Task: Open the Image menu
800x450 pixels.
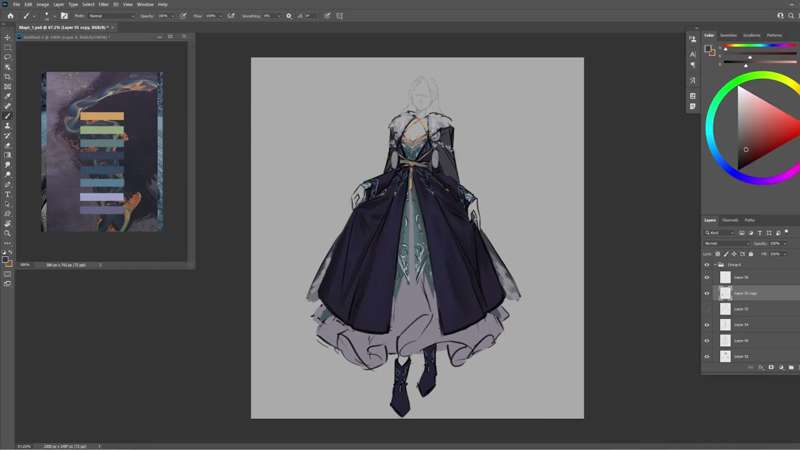Action: 42,4
